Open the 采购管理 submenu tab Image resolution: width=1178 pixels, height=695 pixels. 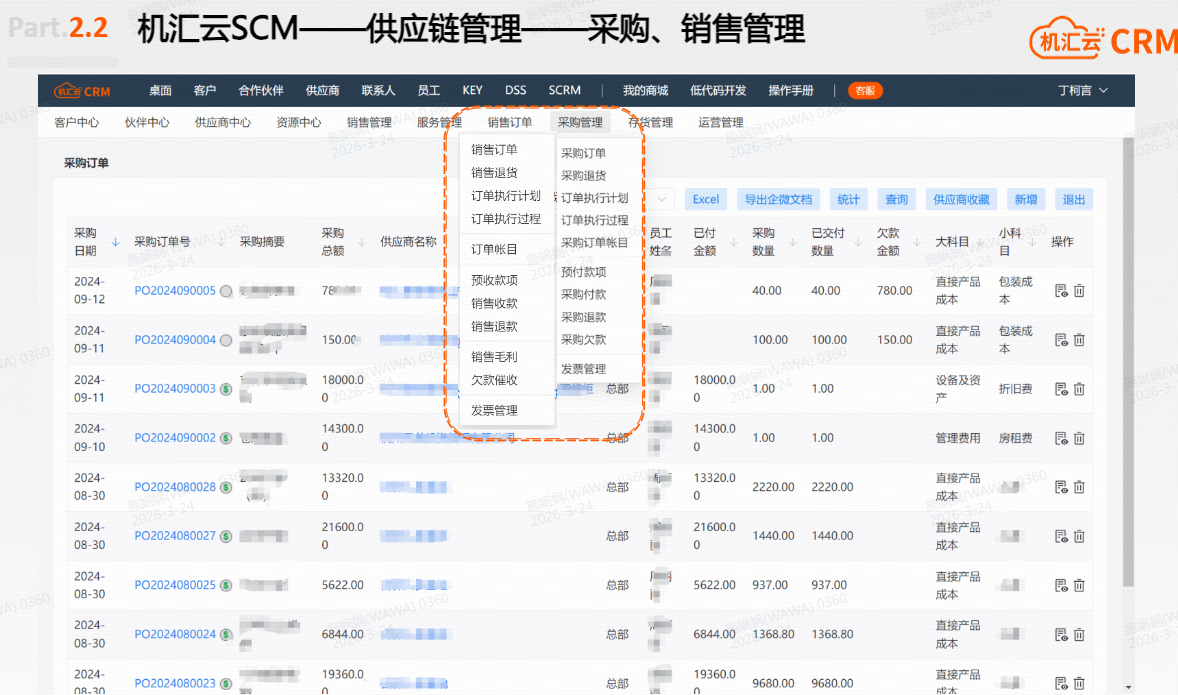pos(580,123)
